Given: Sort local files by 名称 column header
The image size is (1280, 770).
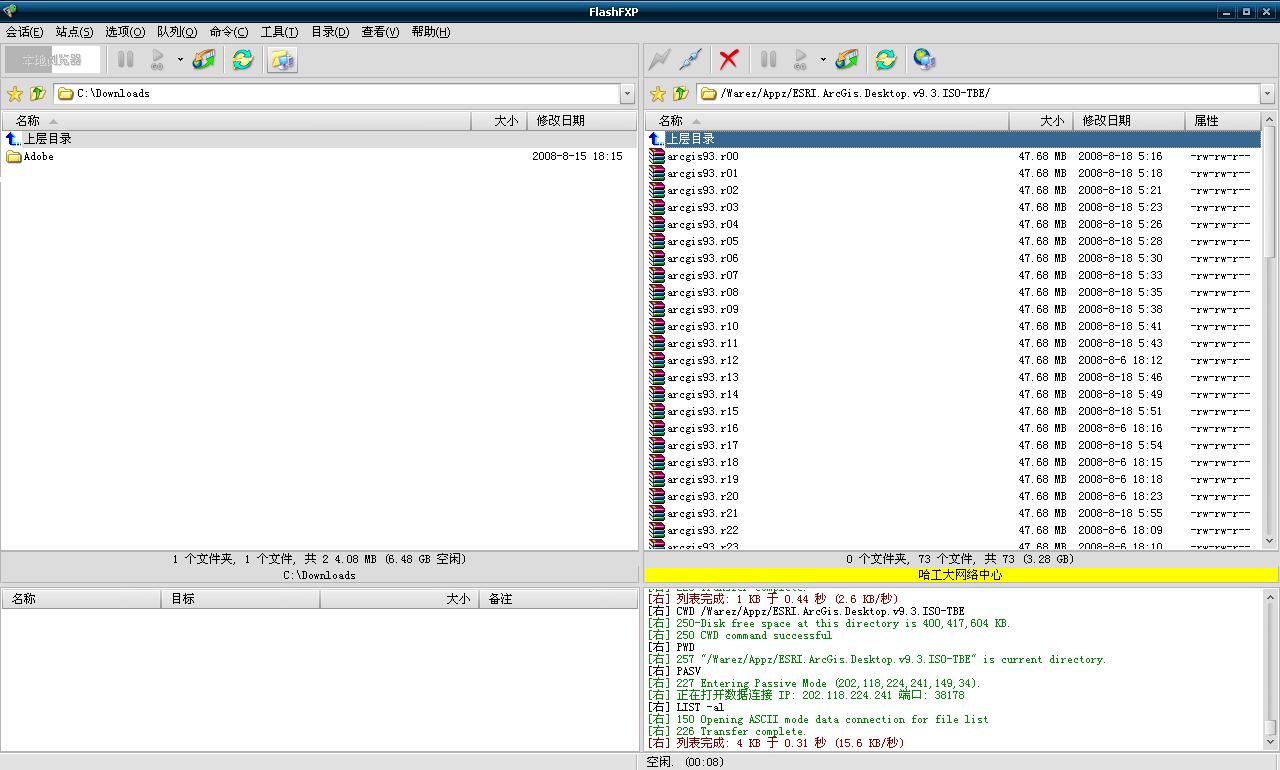Looking at the screenshot, I should pyautogui.click(x=237, y=121).
